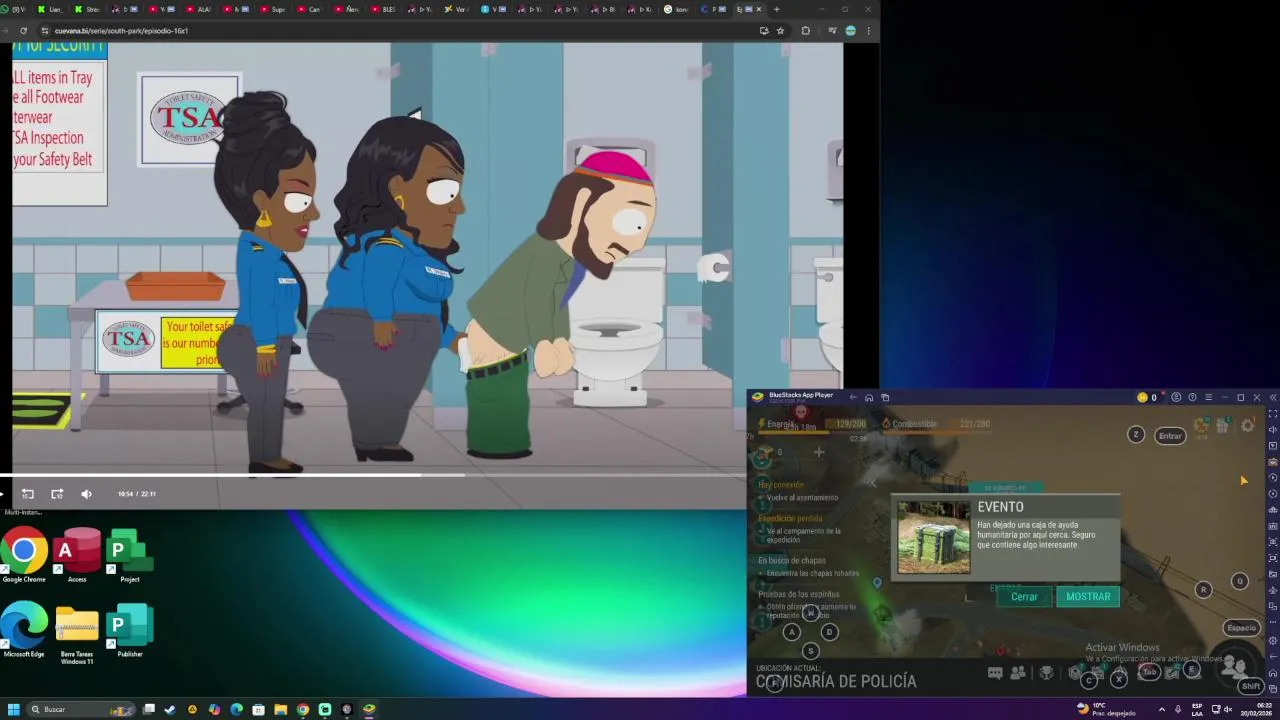Image resolution: width=1280 pixels, height=720 pixels.
Task: Click the Chrome address bar URL
Action: (x=121, y=31)
